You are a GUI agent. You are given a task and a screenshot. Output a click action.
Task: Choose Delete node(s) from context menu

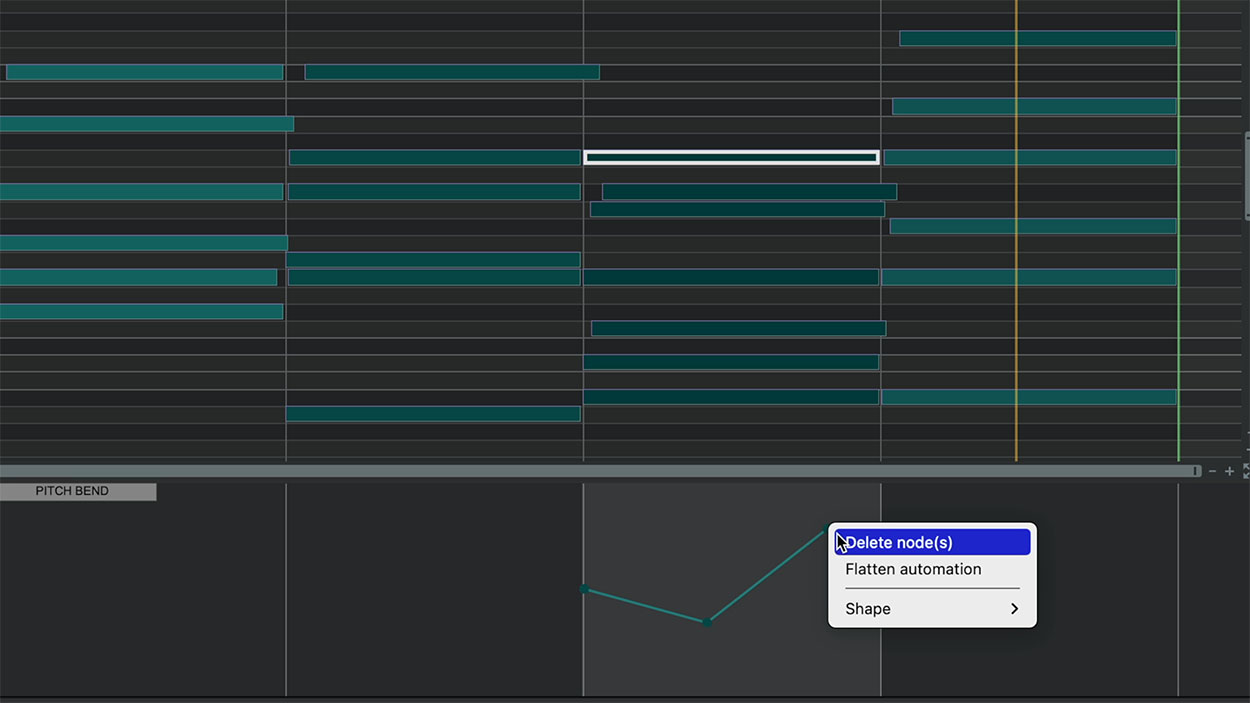[932, 542]
